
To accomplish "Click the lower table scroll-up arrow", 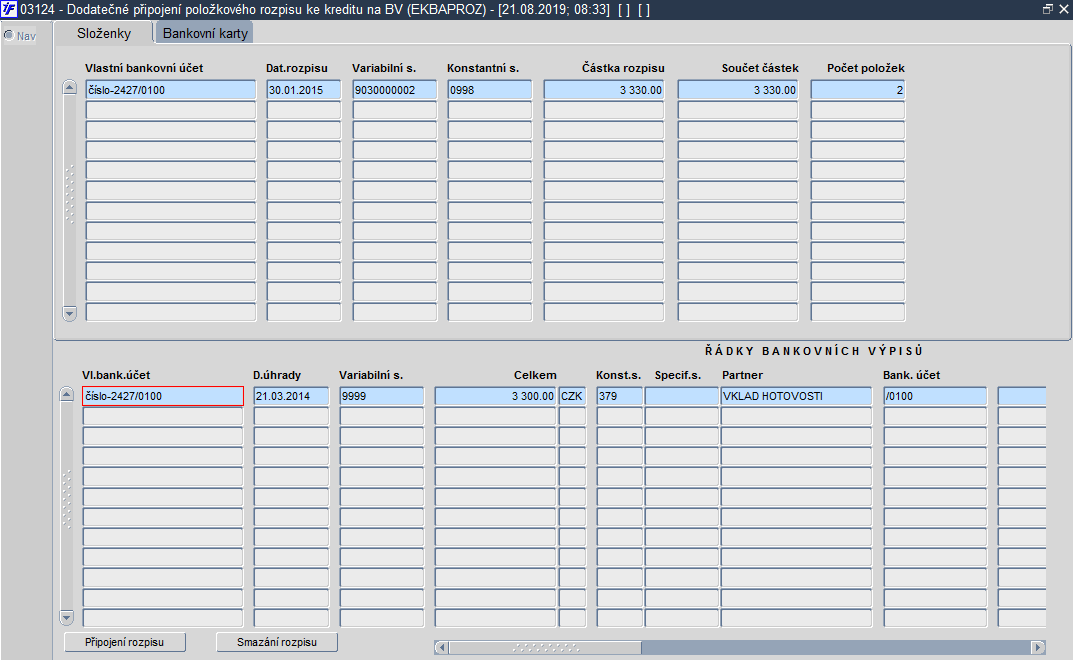I will click(x=66, y=394).
